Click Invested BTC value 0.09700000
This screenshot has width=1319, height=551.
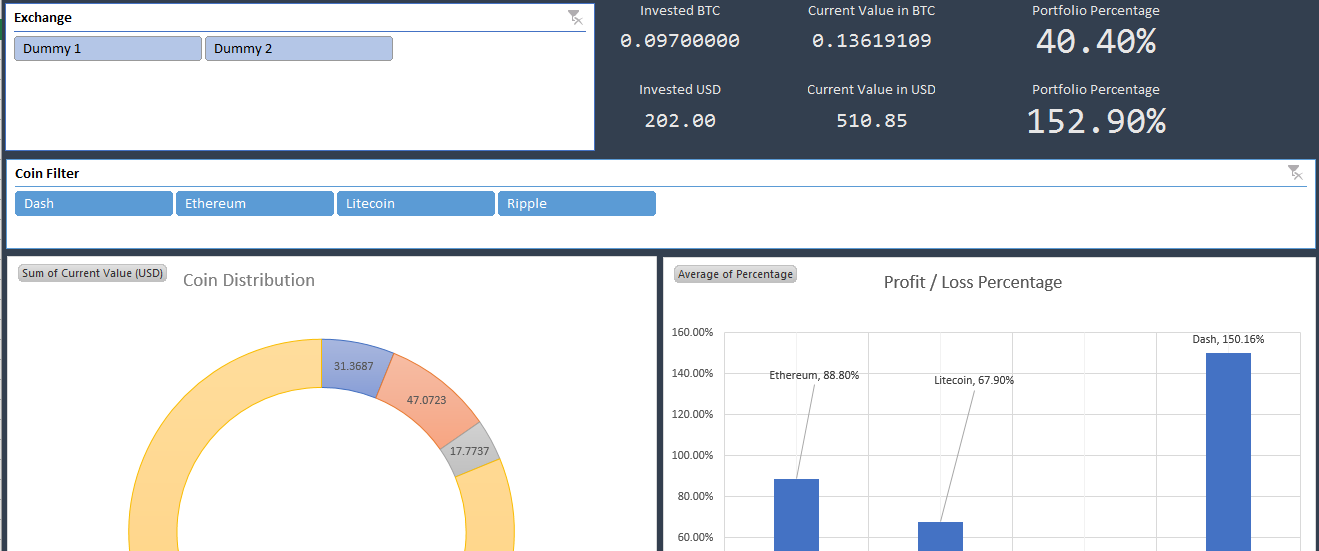(680, 41)
